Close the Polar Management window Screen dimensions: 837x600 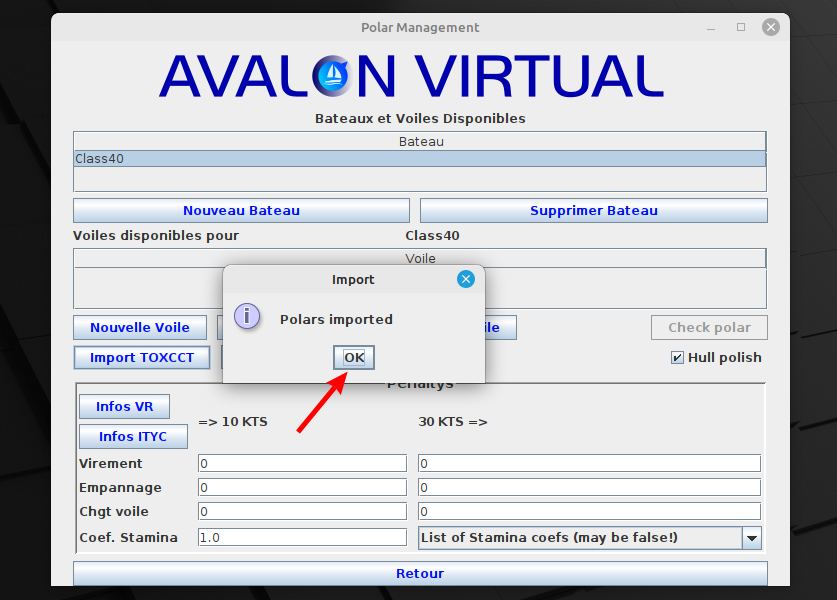[x=770, y=27]
